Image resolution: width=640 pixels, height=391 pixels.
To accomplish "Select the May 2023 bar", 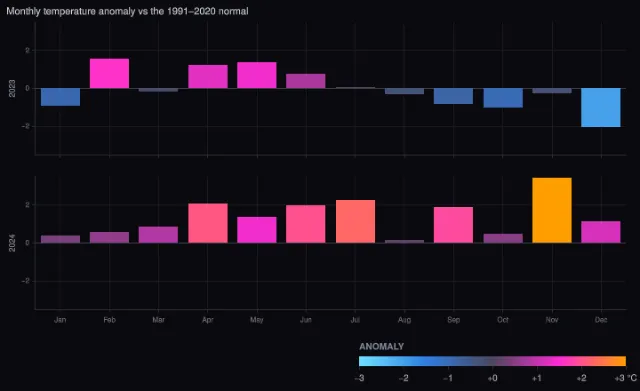I will point(257,75).
